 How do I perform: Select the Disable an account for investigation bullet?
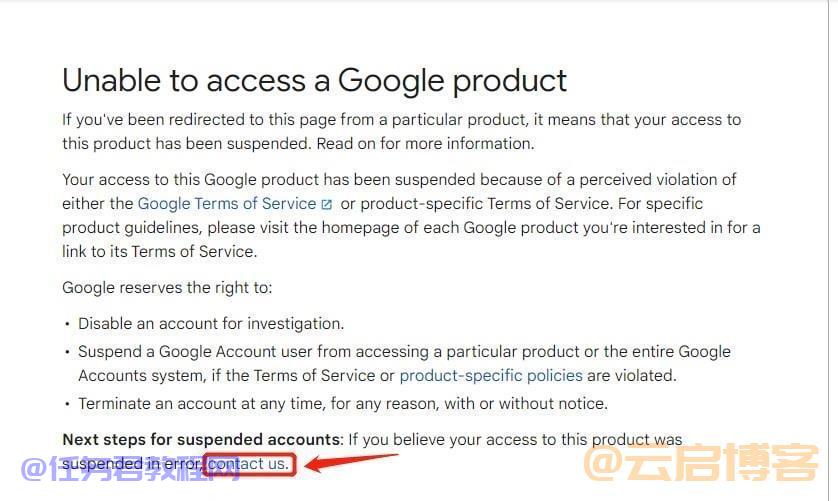(211, 323)
